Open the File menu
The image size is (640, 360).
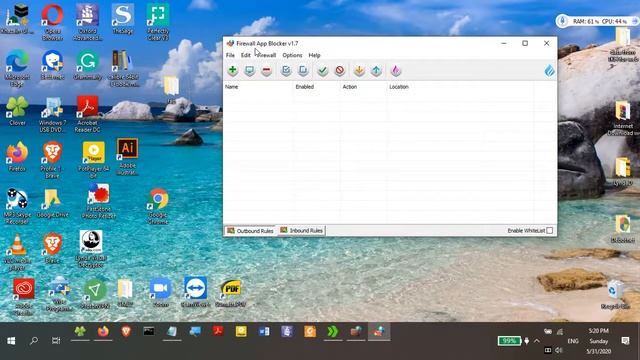pyautogui.click(x=230, y=55)
